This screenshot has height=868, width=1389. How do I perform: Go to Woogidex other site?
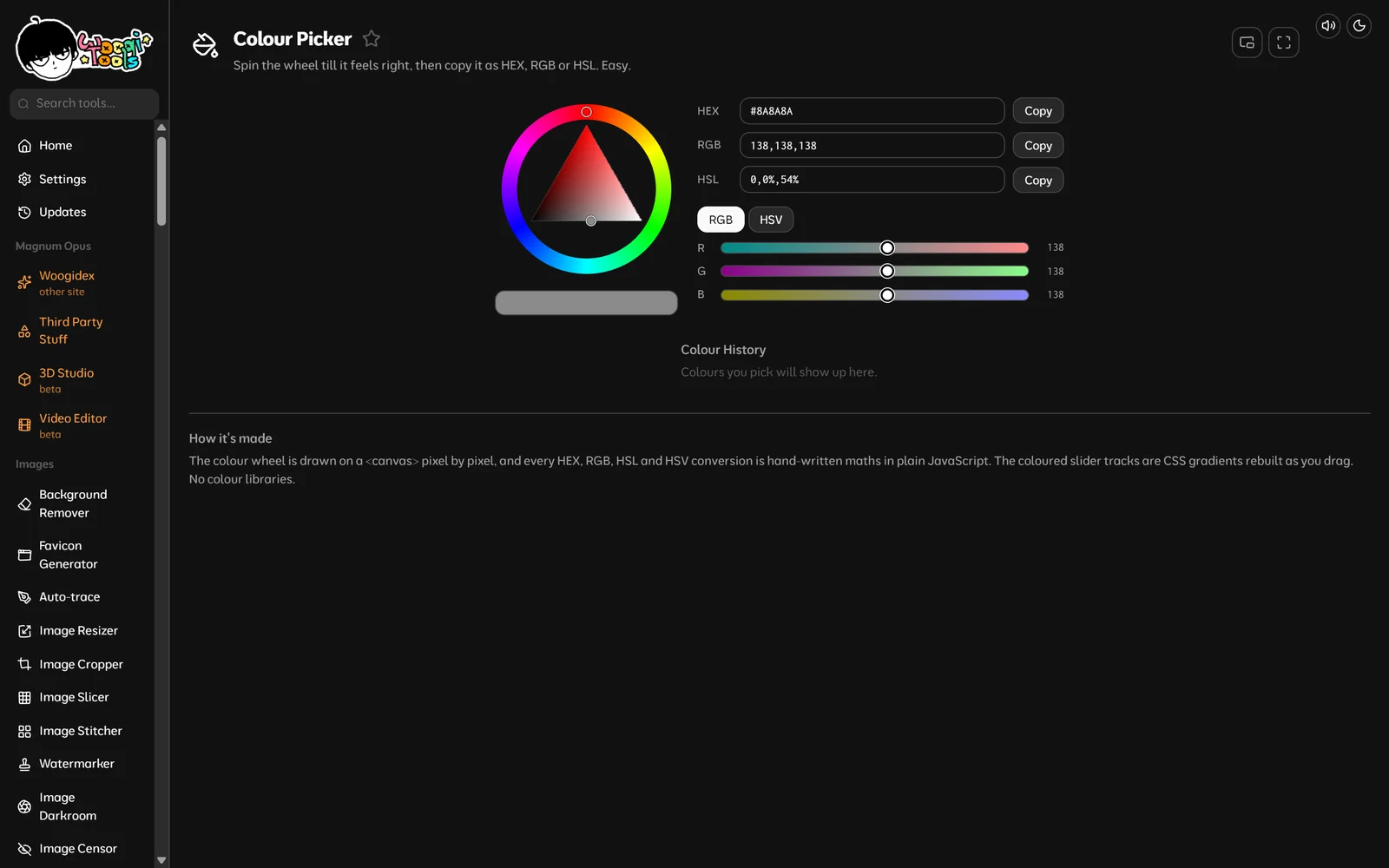pyautogui.click(x=67, y=283)
